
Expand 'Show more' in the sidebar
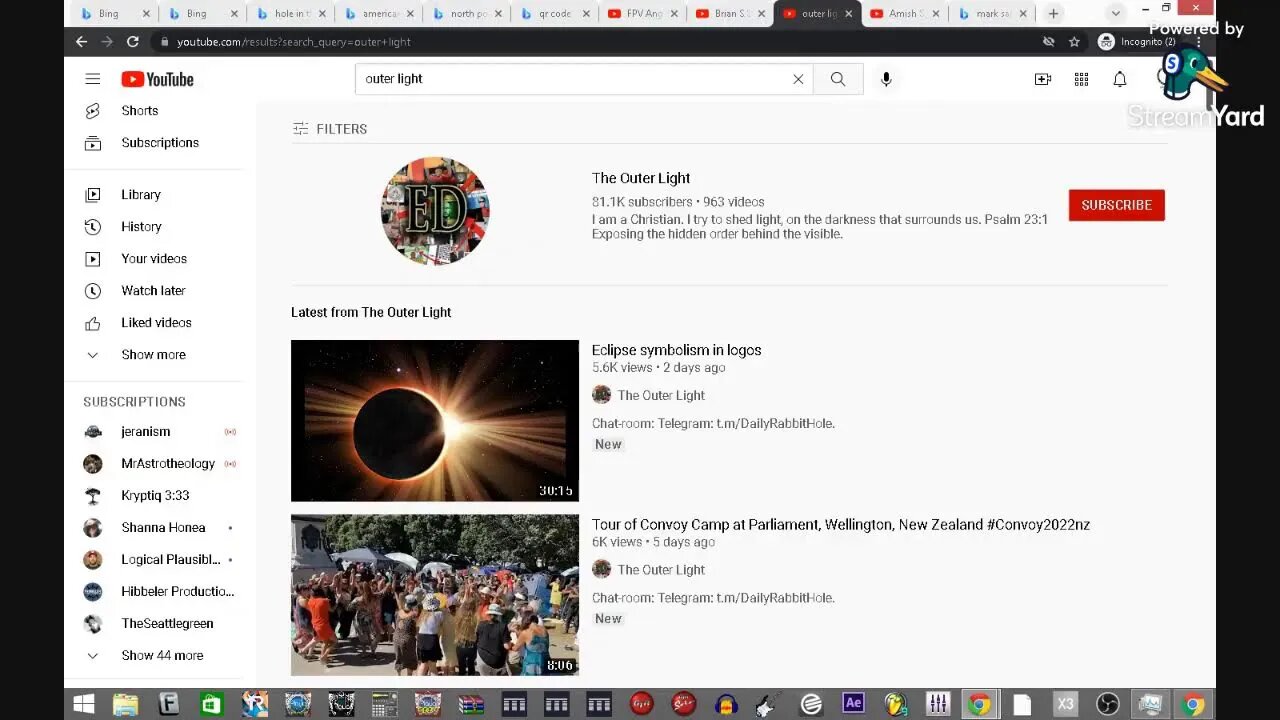tap(153, 355)
